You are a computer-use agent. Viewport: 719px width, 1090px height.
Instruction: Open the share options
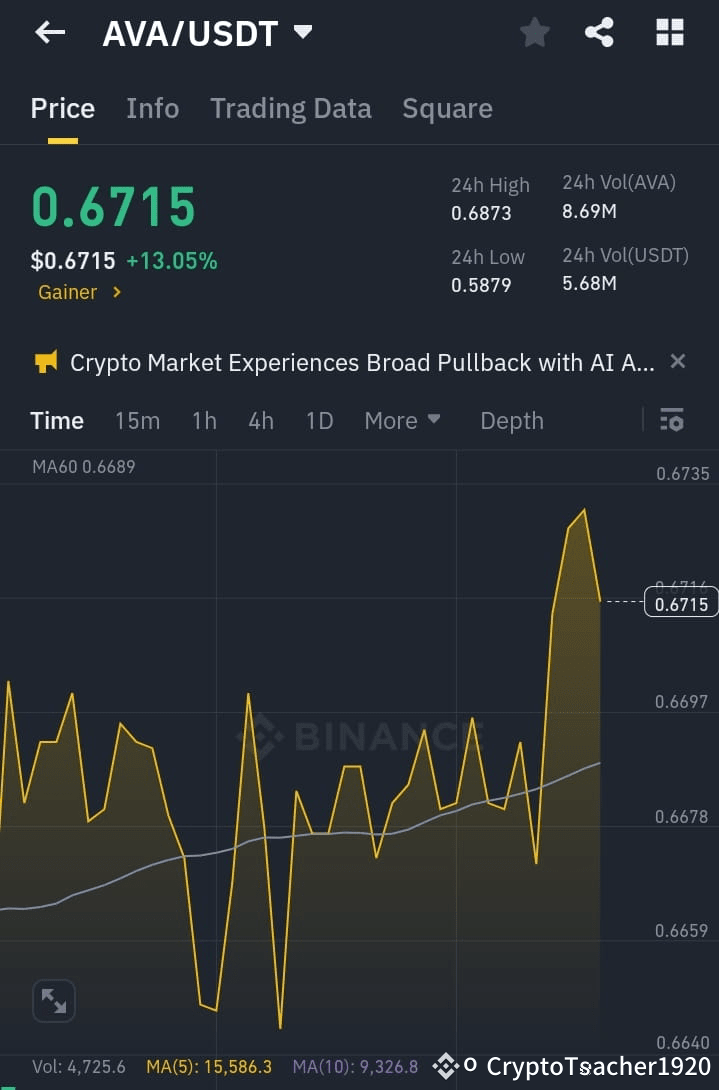pos(599,32)
